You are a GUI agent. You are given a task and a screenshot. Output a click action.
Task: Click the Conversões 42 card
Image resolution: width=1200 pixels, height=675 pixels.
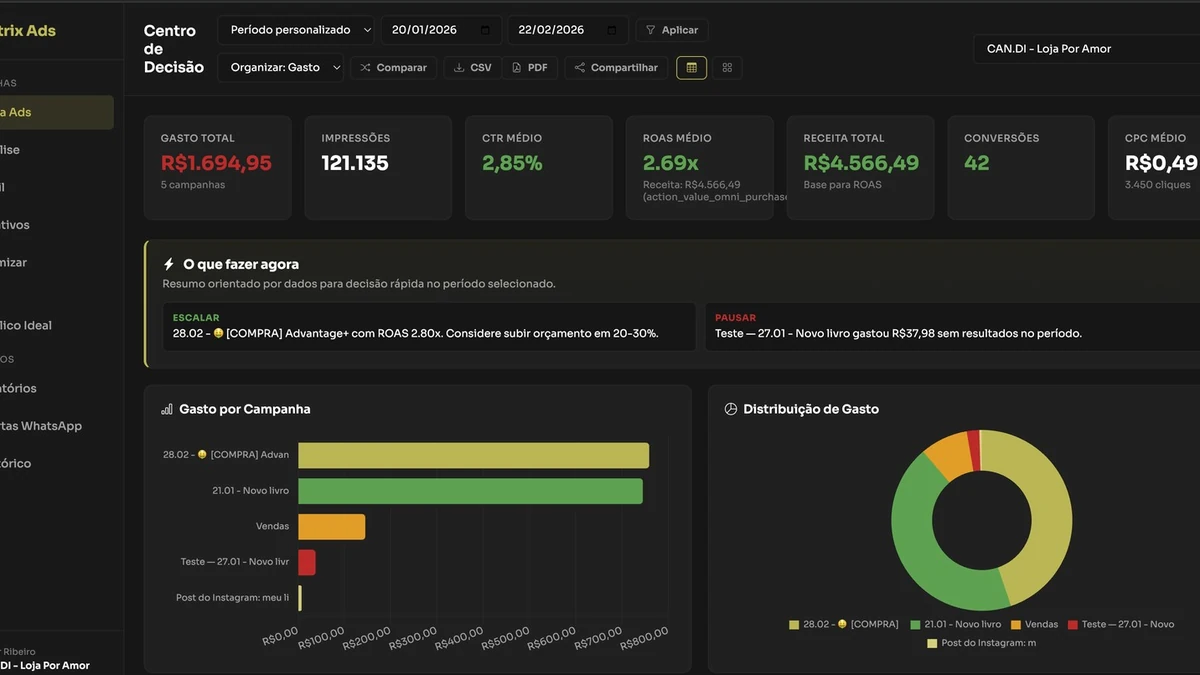(1021, 168)
